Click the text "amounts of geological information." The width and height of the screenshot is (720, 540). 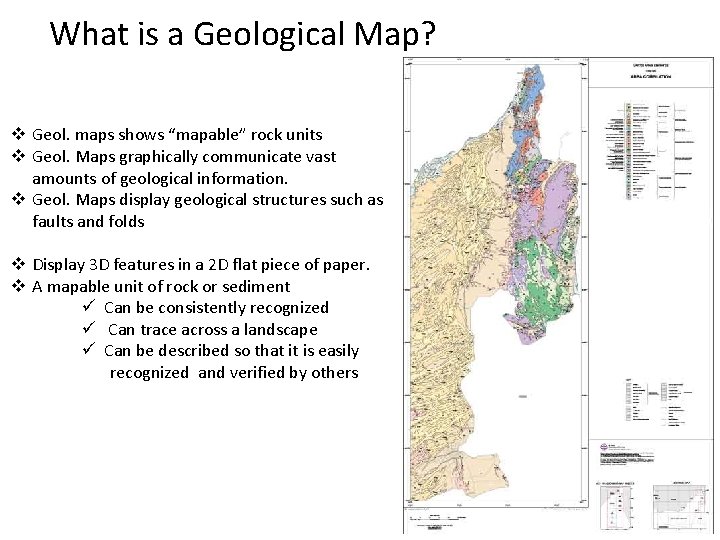(160, 178)
